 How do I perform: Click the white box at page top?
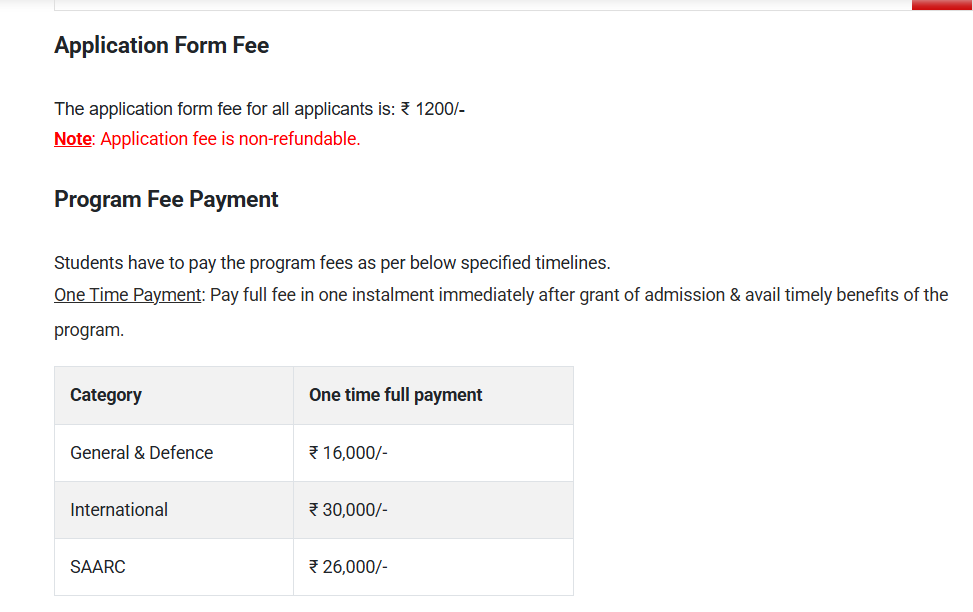pyautogui.click(x=482, y=5)
